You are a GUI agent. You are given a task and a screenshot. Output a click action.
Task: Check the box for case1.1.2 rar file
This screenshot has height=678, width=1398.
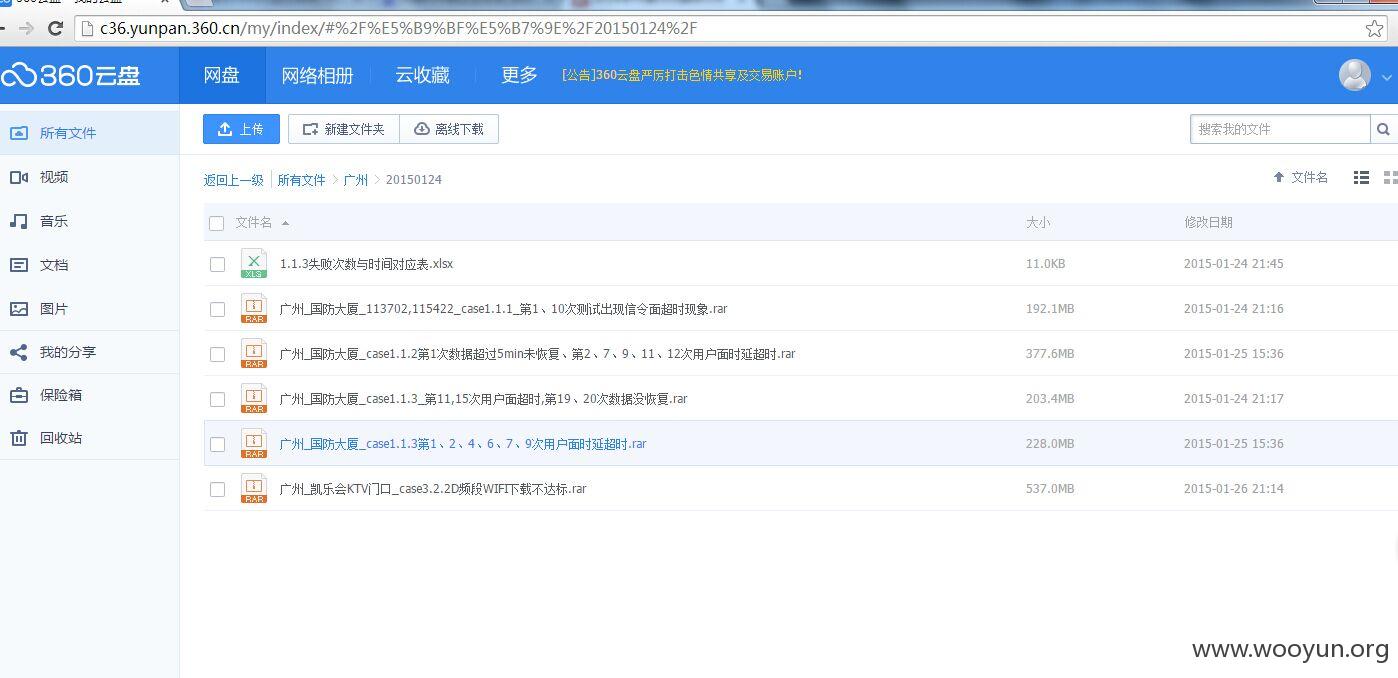coord(217,354)
